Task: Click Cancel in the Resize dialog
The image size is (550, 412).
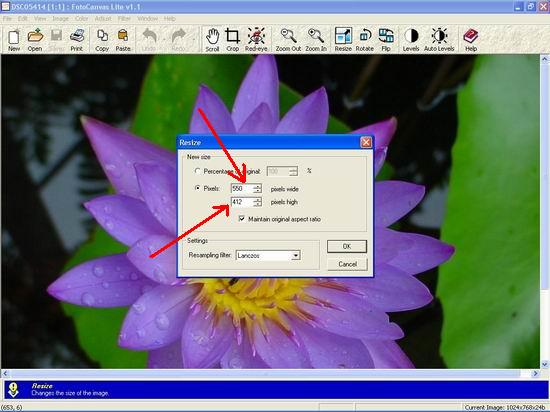Action: [x=347, y=264]
